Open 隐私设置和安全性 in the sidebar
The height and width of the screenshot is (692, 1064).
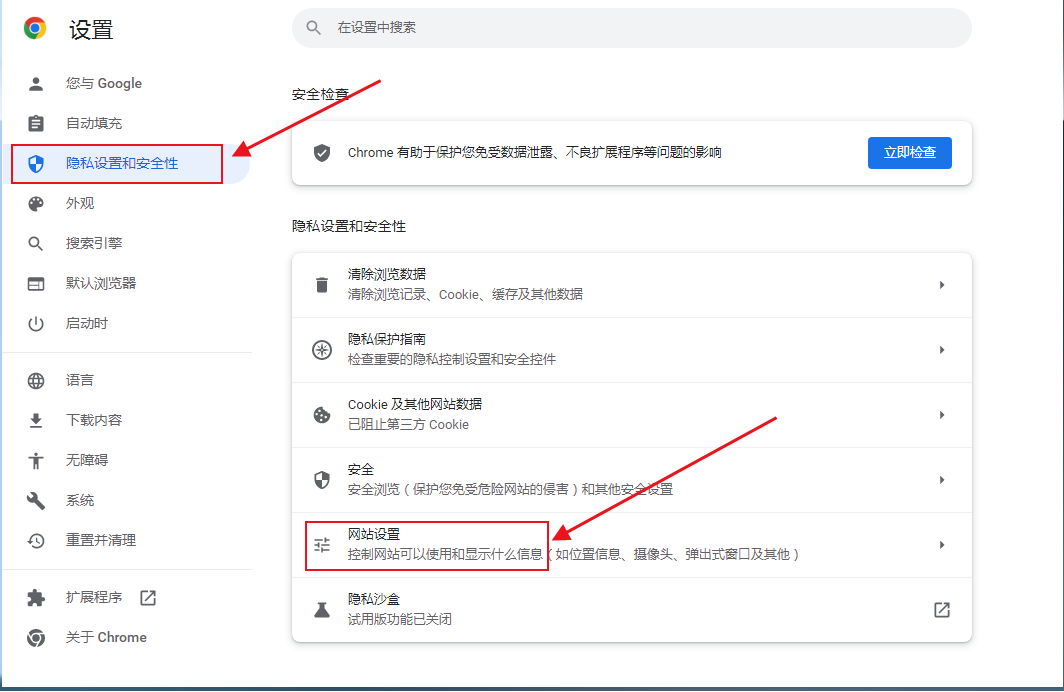(x=121, y=163)
